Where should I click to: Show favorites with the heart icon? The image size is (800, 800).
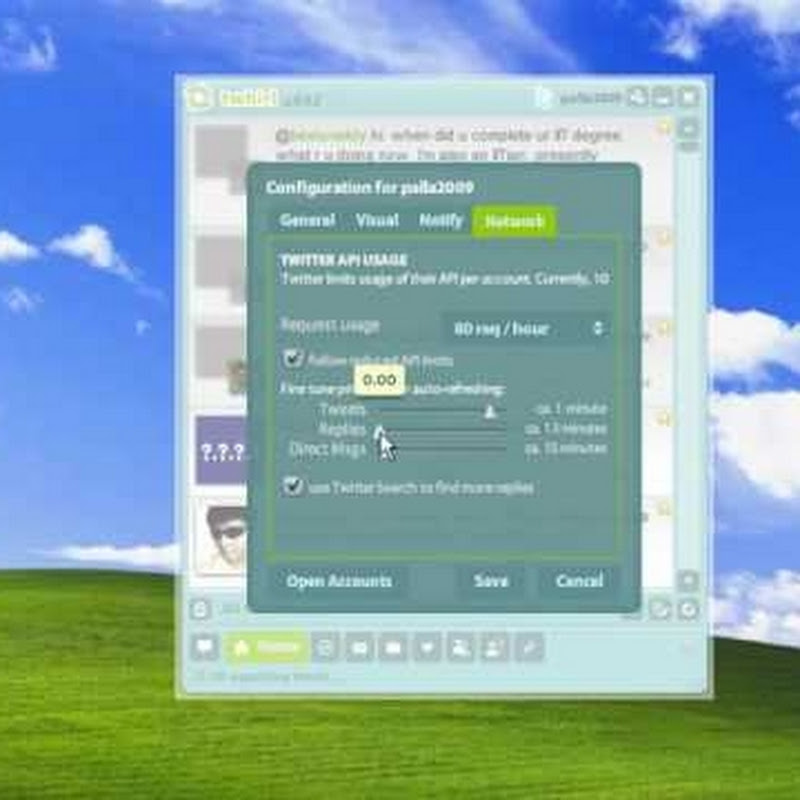click(x=427, y=647)
